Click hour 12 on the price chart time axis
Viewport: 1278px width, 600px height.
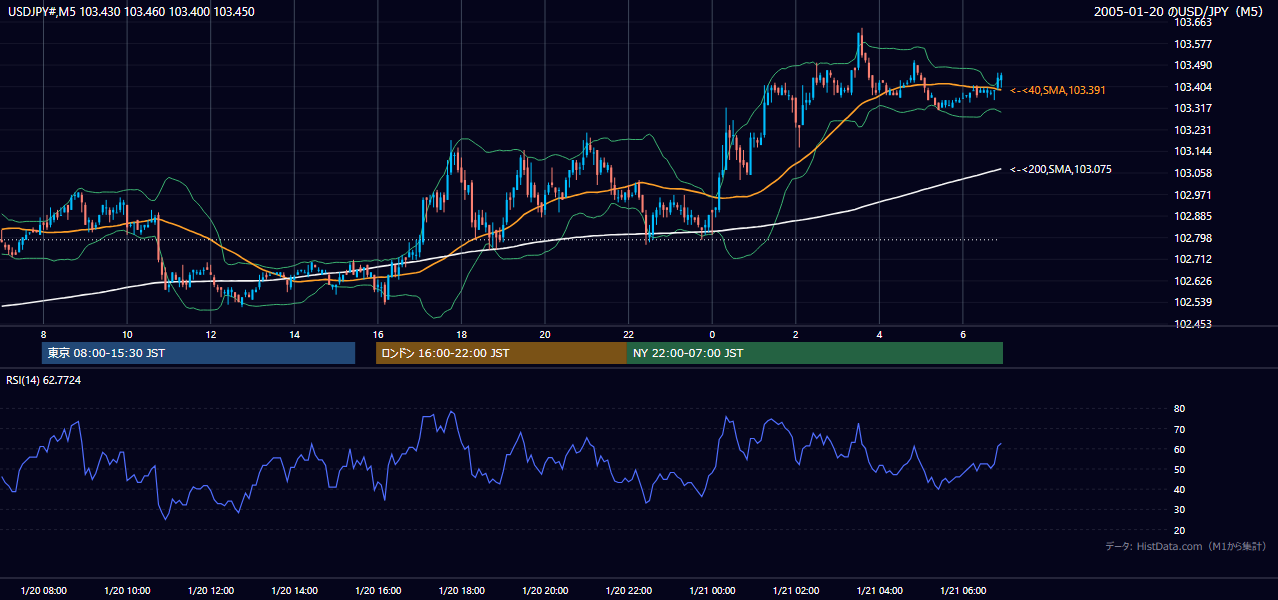[210, 334]
